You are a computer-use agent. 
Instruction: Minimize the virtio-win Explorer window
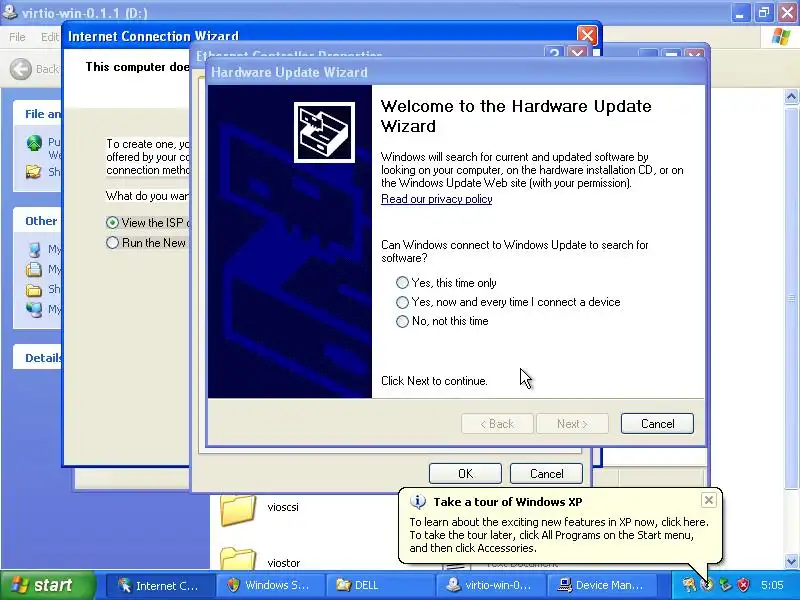740,13
